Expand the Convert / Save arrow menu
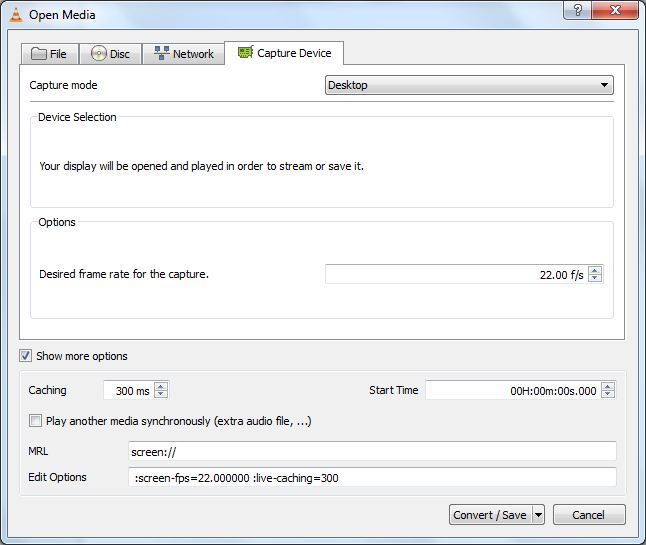This screenshot has width=646, height=545. point(538,515)
